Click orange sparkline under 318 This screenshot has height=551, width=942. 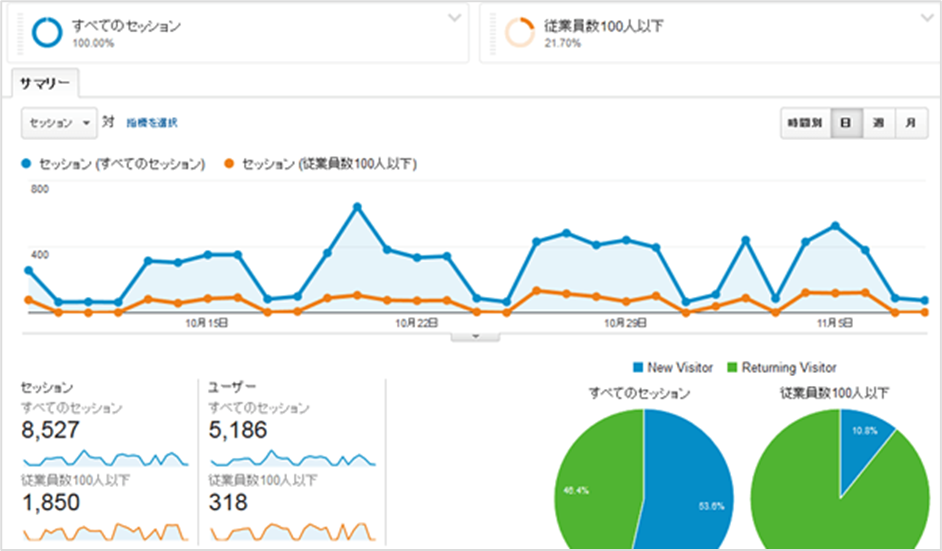[293, 532]
